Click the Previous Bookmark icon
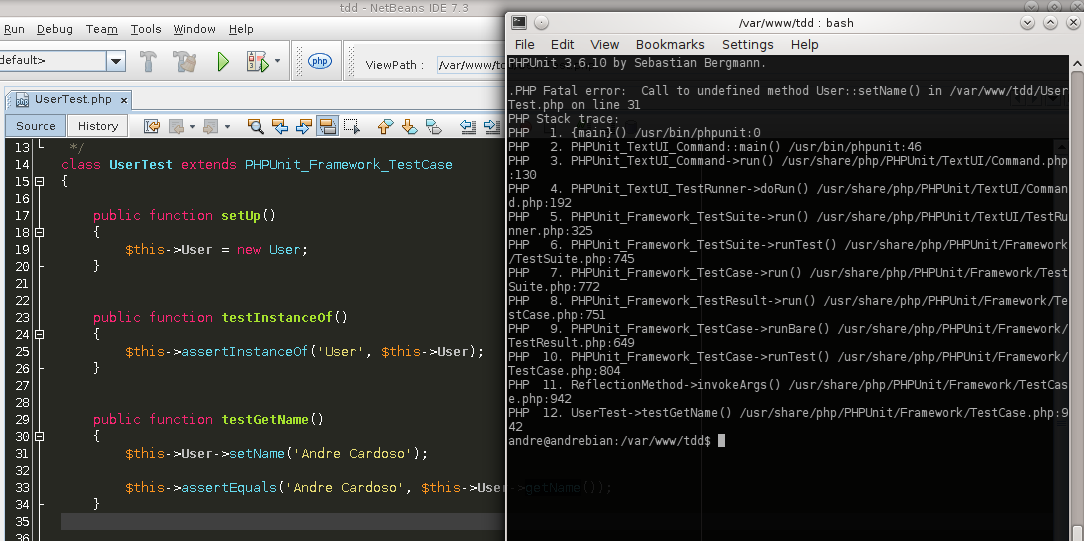Screen dimensions: 1084x541 (x=385, y=126)
